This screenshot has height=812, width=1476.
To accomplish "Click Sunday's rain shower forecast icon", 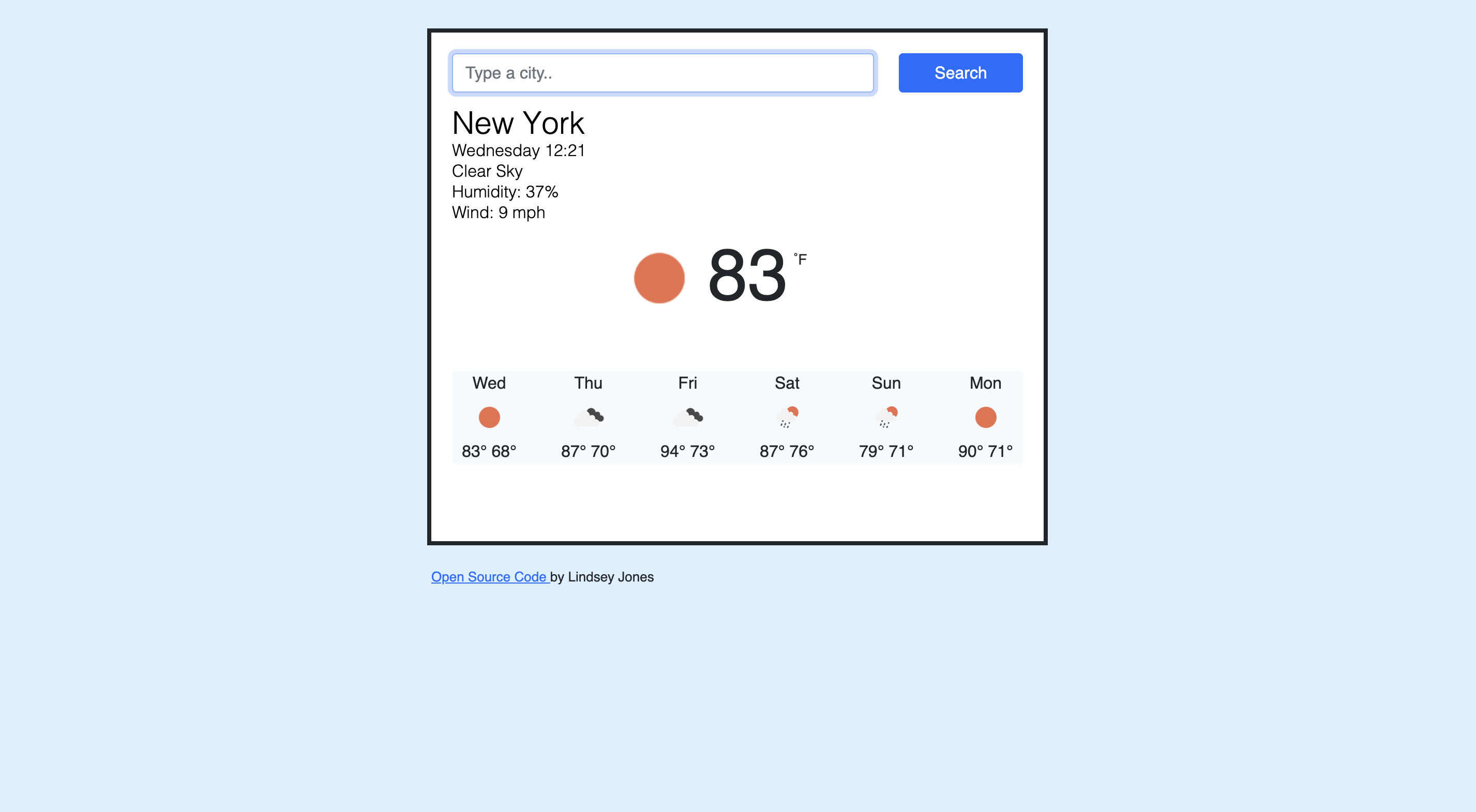I will [x=886, y=417].
